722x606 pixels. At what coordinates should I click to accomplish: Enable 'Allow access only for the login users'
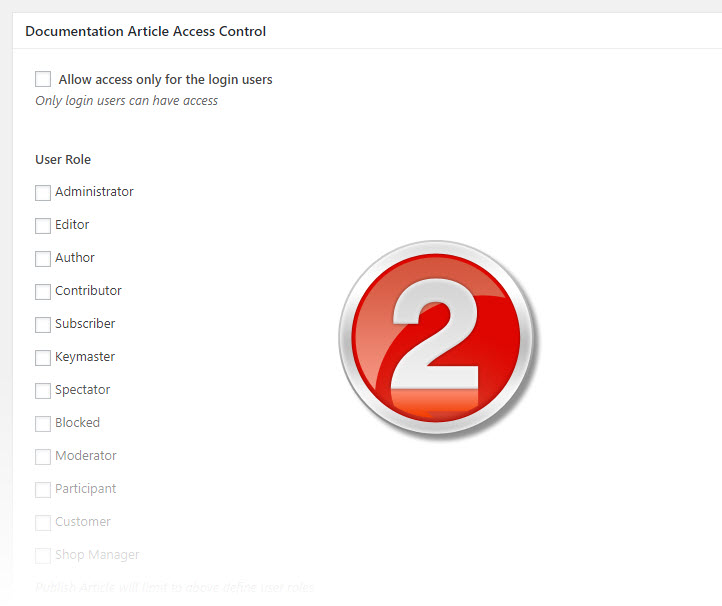(x=43, y=79)
